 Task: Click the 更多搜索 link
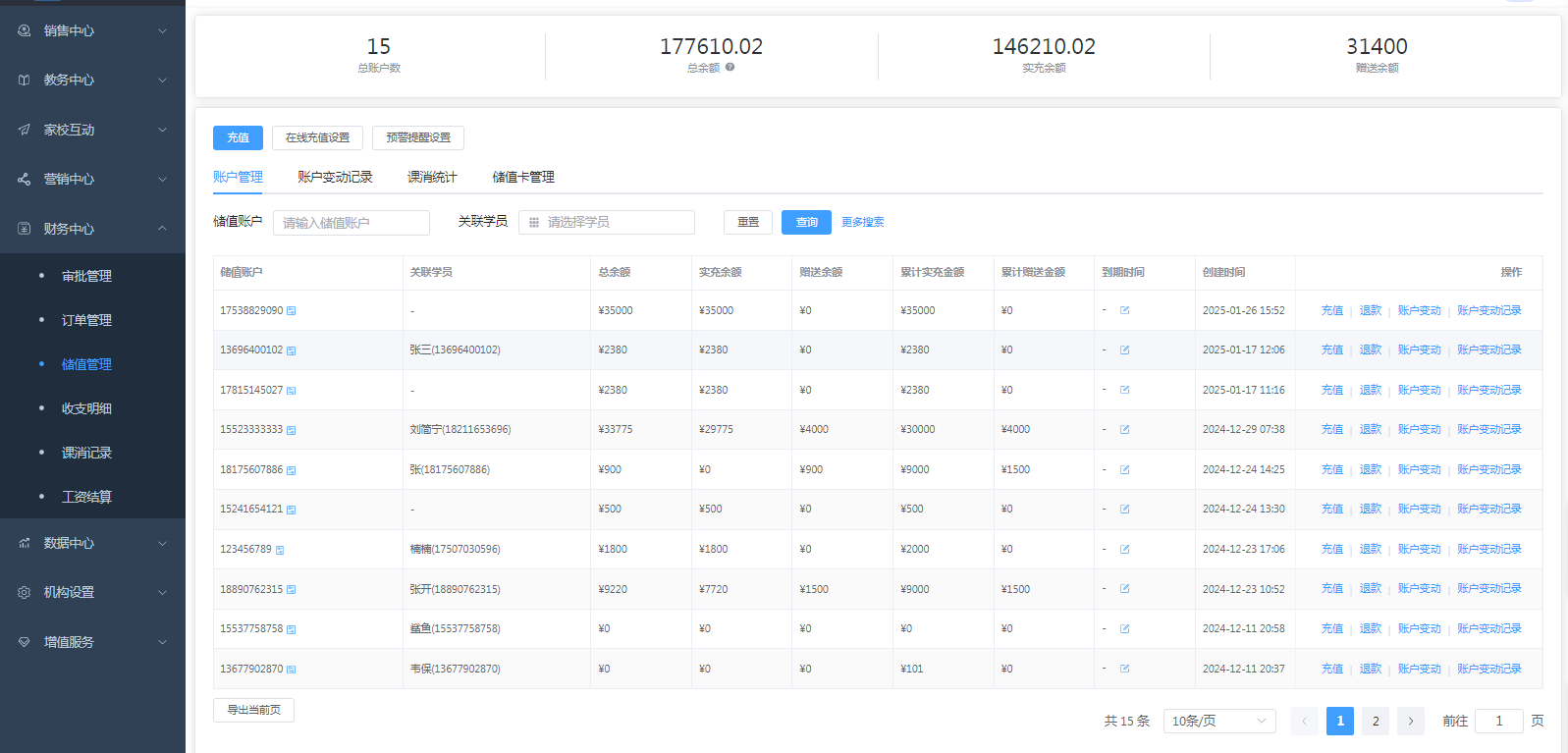[862, 222]
